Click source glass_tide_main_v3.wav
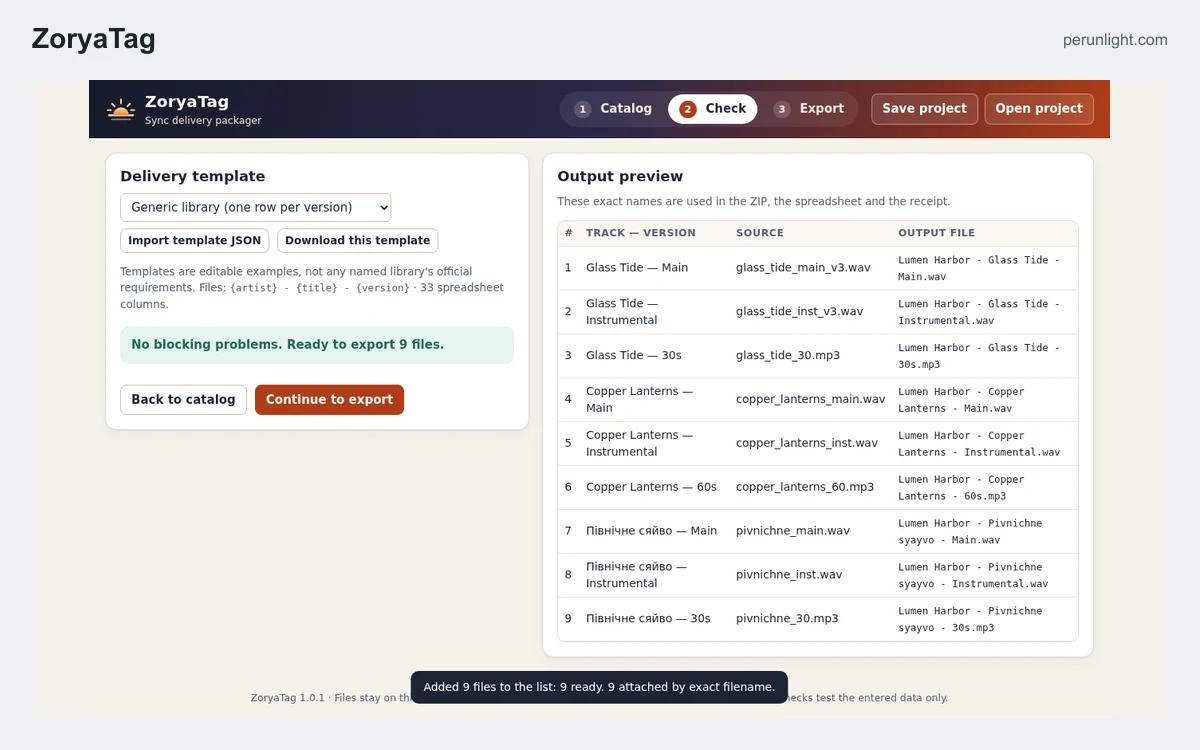 803,268
